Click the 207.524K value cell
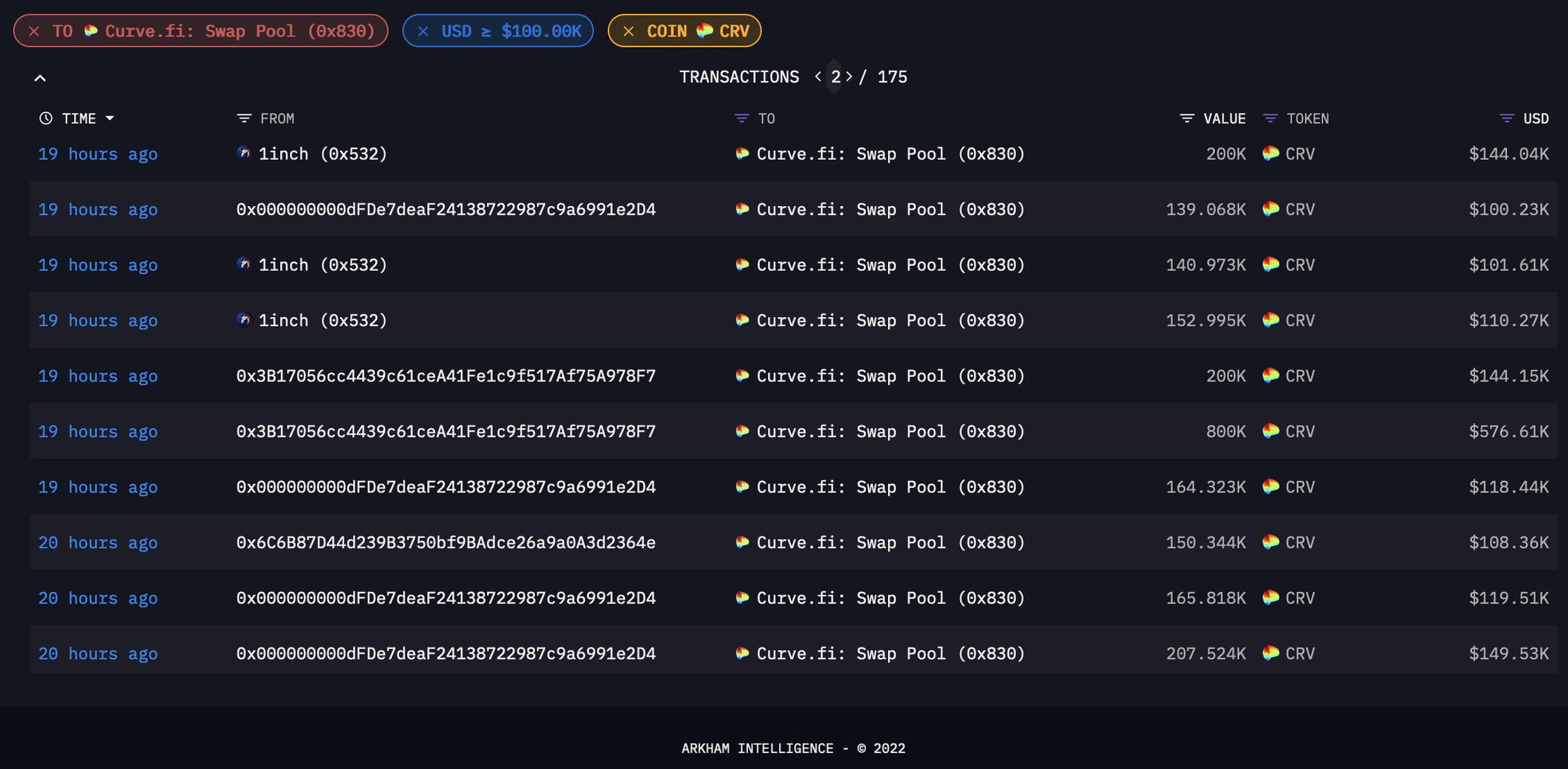Image resolution: width=1568 pixels, height=769 pixels. pyautogui.click(x=1206, y=653)
